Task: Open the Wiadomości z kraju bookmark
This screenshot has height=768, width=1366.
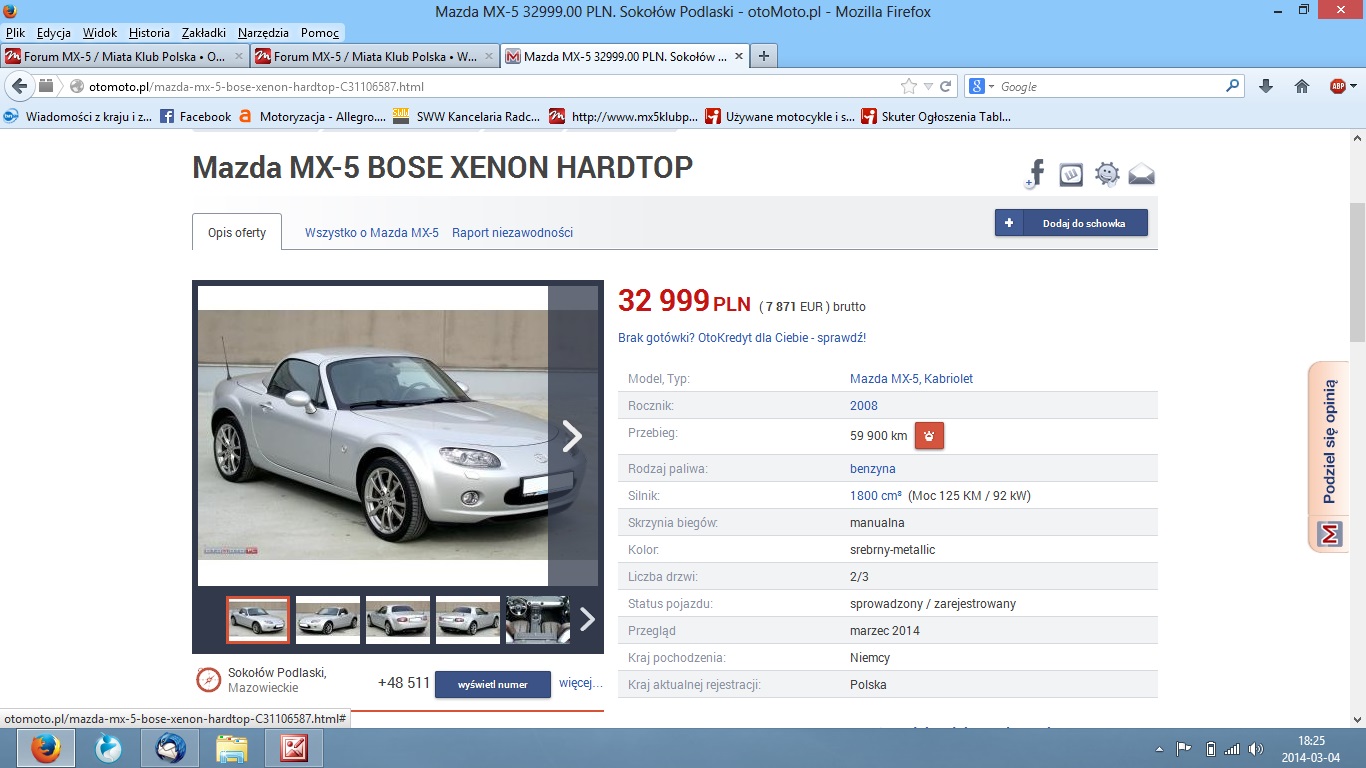Action: tap(78, 116)
